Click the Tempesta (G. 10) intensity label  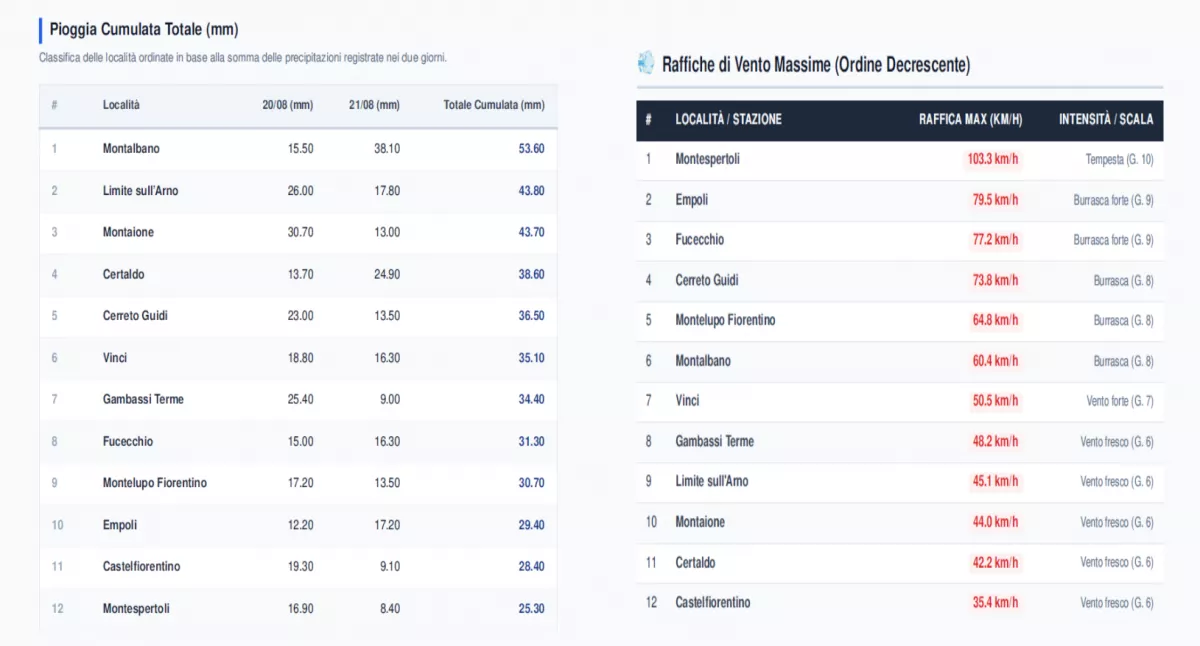[1119, 159]
